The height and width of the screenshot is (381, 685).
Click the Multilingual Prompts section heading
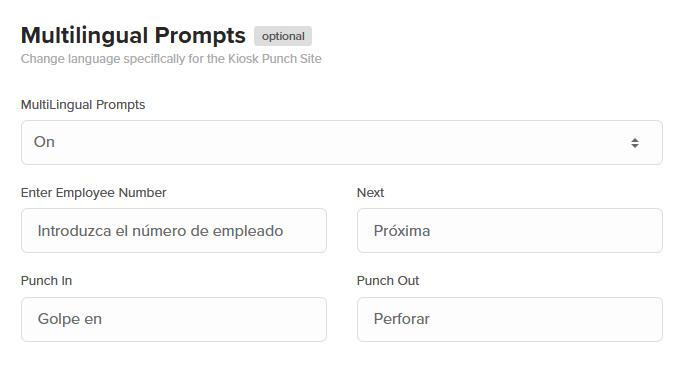[133, 36]
